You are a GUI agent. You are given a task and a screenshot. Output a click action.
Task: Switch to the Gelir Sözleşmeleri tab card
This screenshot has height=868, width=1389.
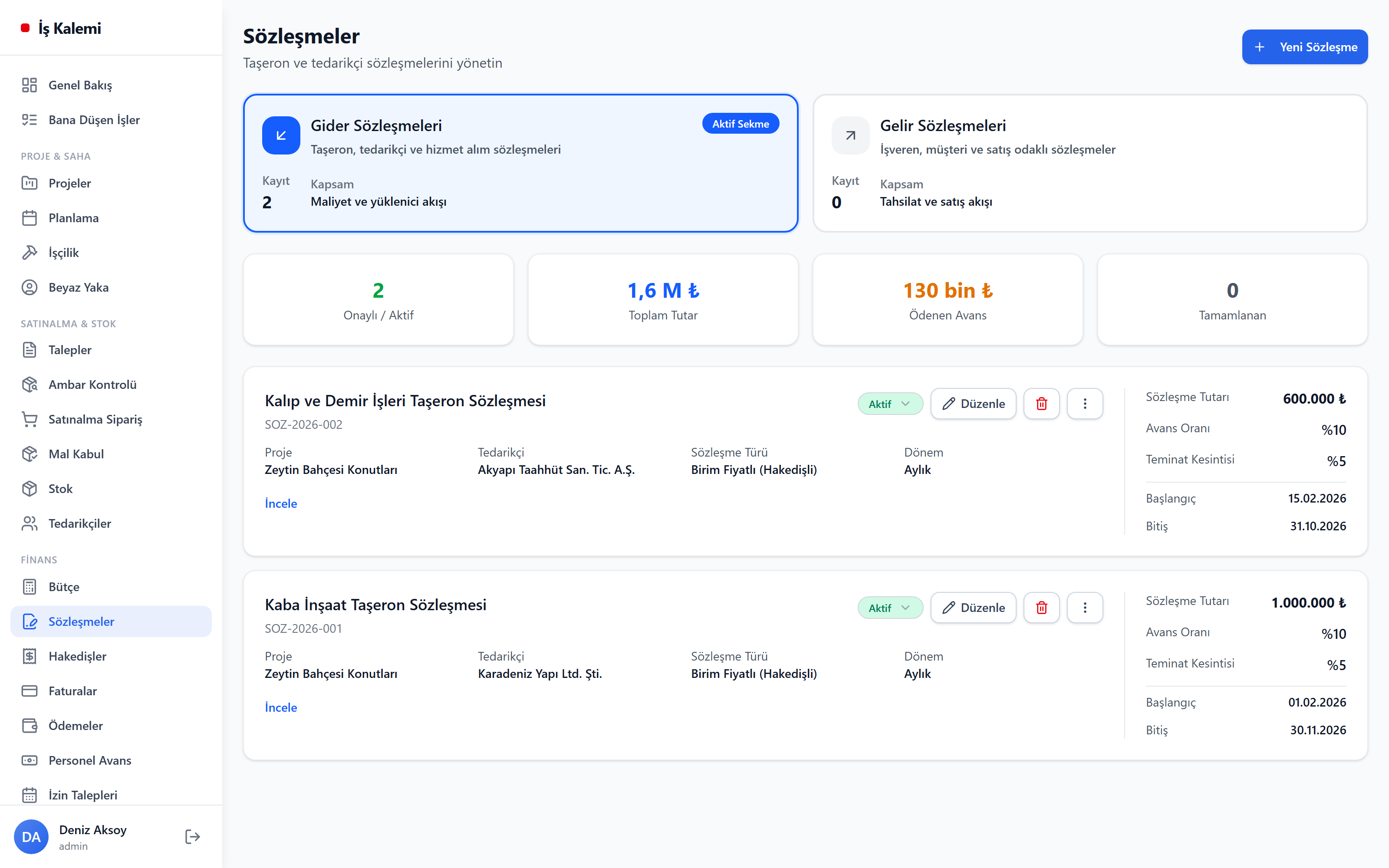1090,163
